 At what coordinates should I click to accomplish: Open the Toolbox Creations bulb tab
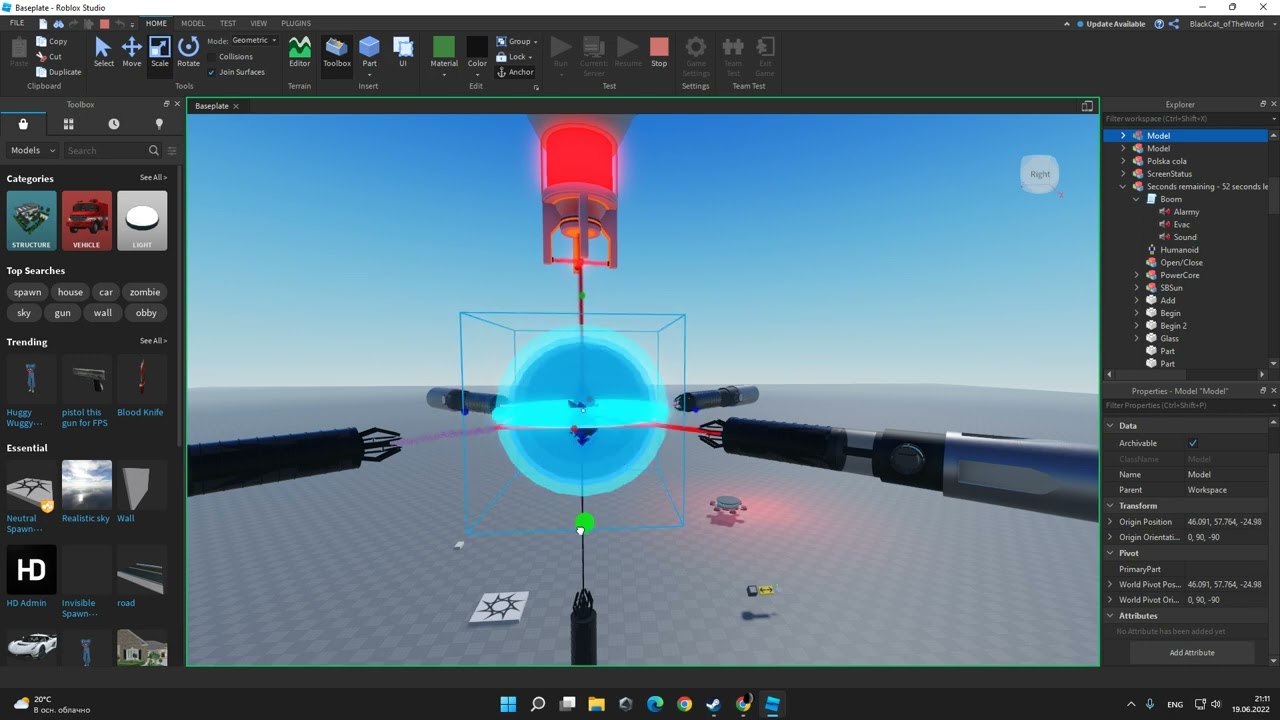click(x=159, y=124)
